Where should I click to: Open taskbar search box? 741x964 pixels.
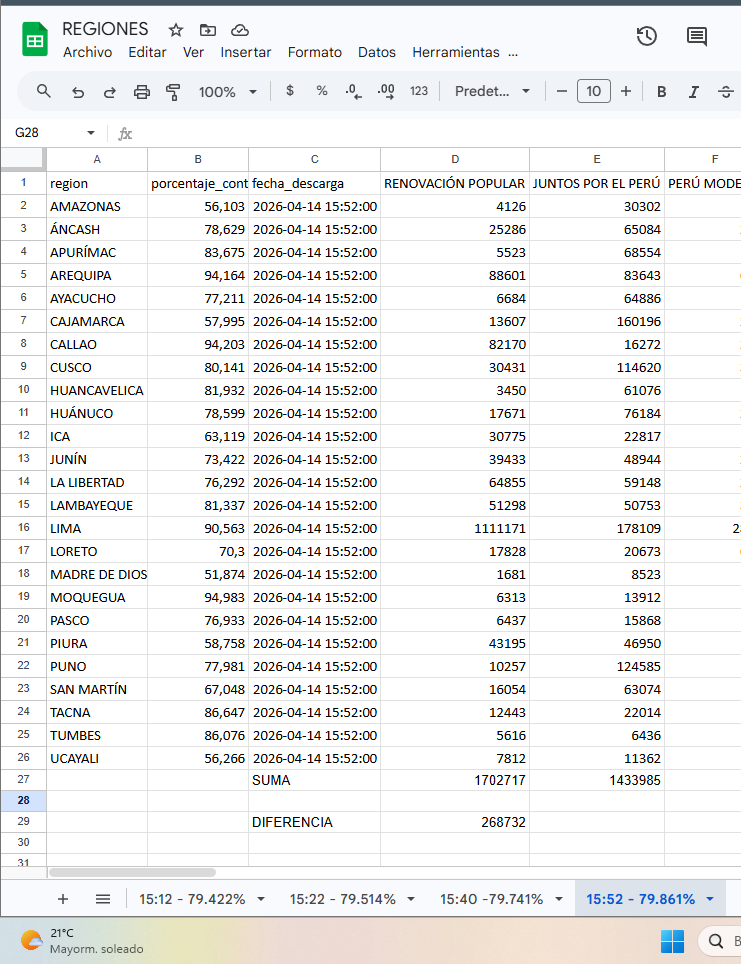pos(721,941)
